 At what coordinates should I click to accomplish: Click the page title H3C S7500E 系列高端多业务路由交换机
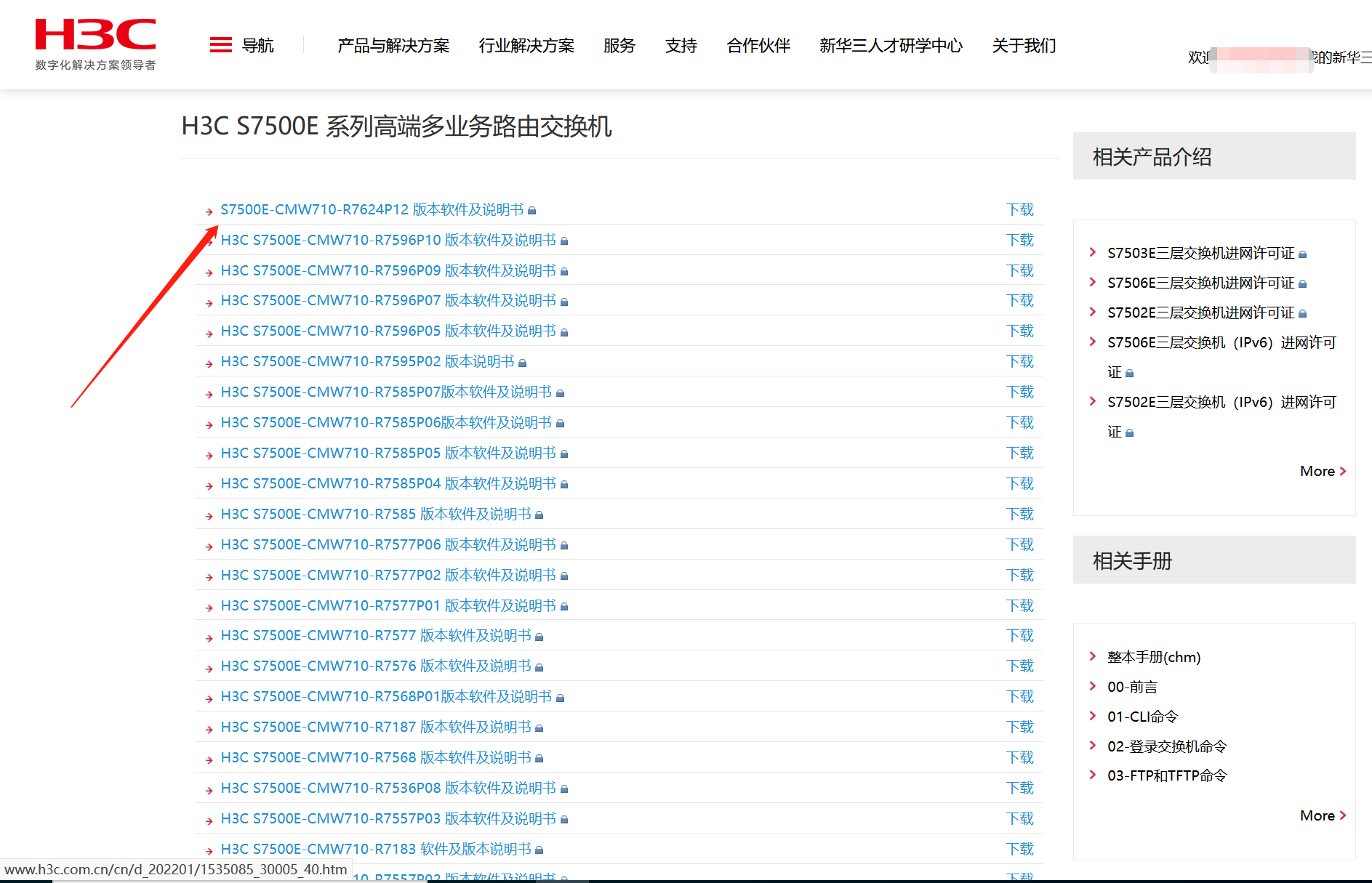[x=396, y=126]
